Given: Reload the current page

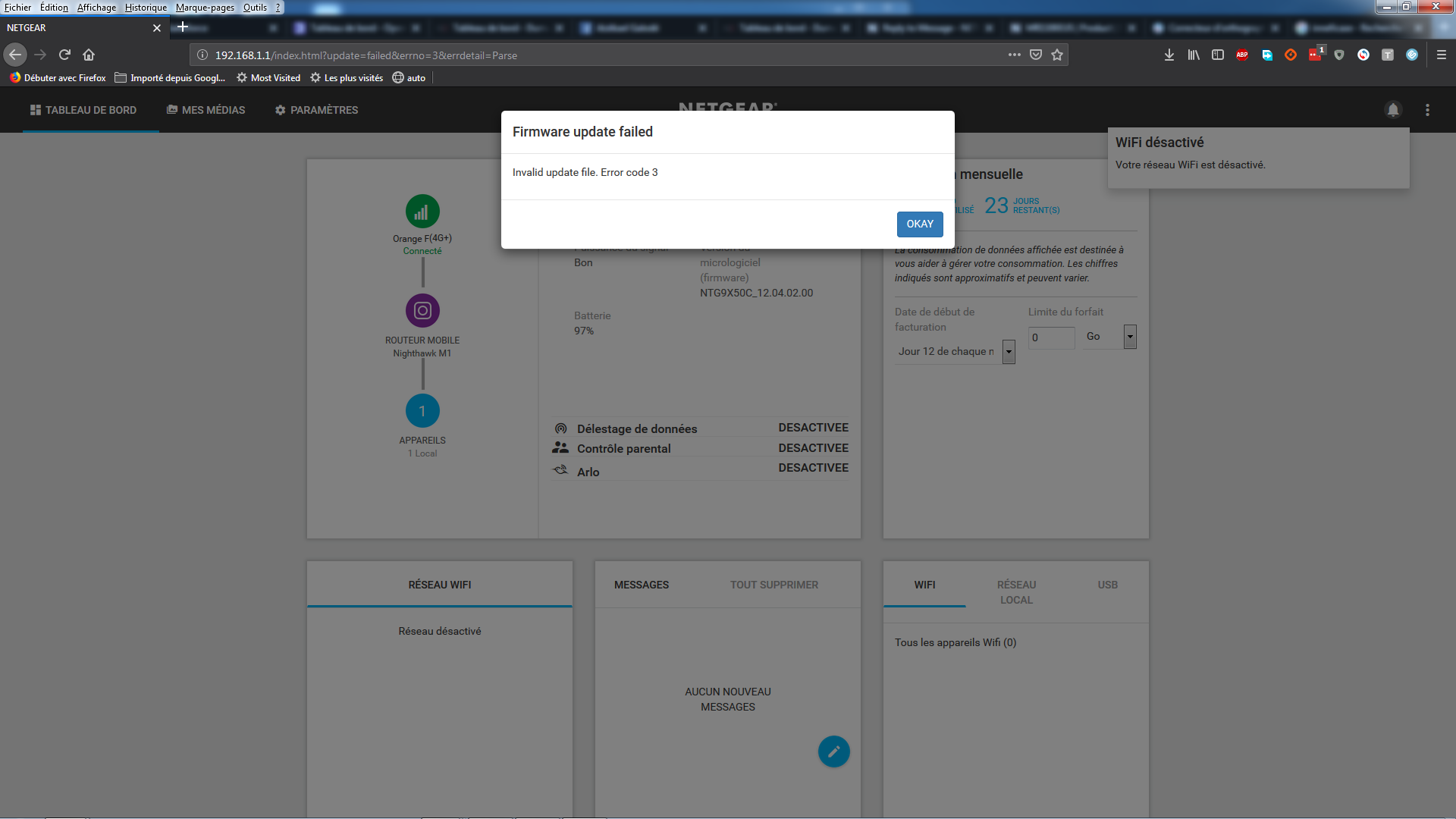Looking at the screenshot, I should pos(64,55).
